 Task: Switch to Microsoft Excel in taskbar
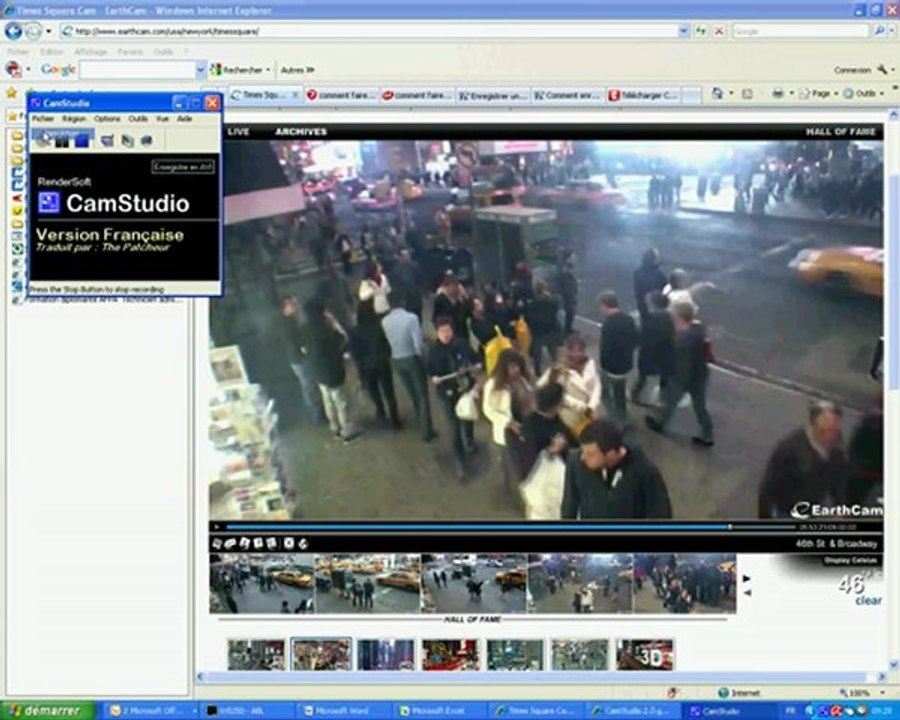tap(442, 711)
